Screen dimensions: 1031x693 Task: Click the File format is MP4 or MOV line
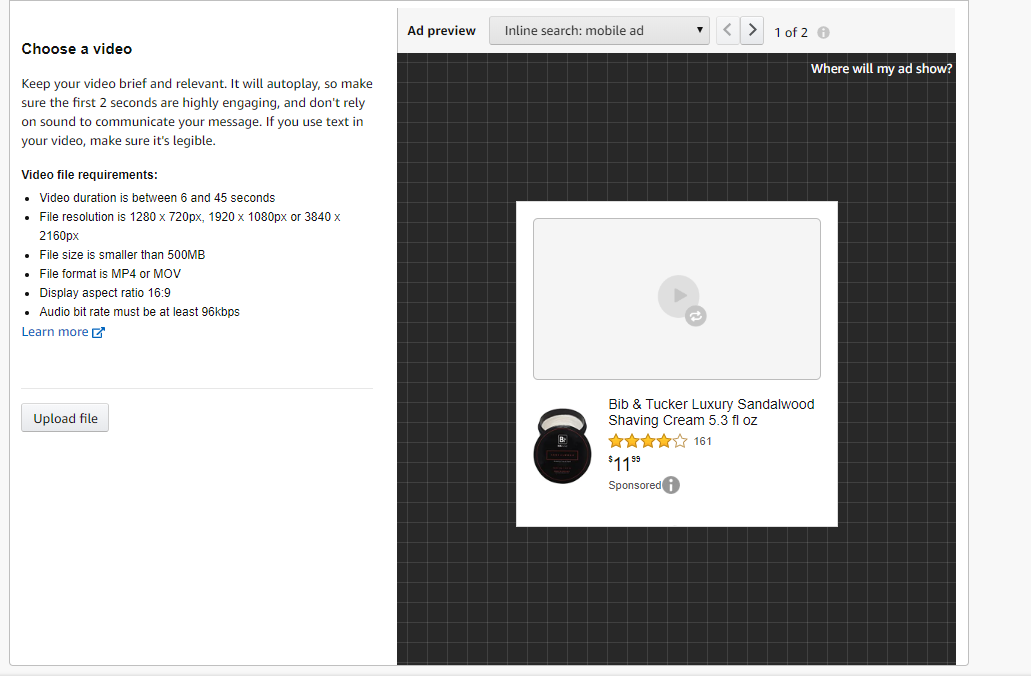(x=110, y=274)
